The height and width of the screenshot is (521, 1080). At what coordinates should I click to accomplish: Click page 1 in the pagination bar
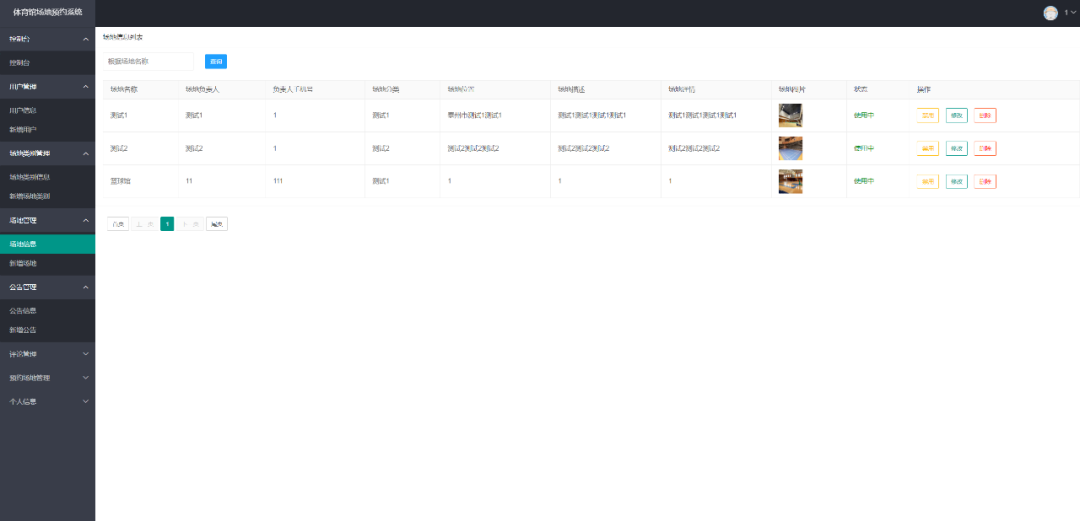[167, 224]
